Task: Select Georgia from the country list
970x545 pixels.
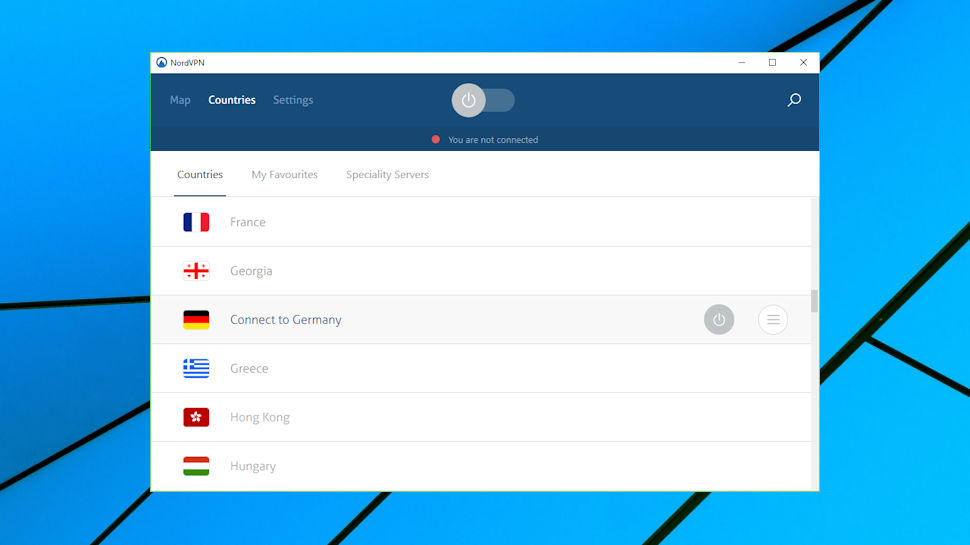Action: click(x=481, y=271)
